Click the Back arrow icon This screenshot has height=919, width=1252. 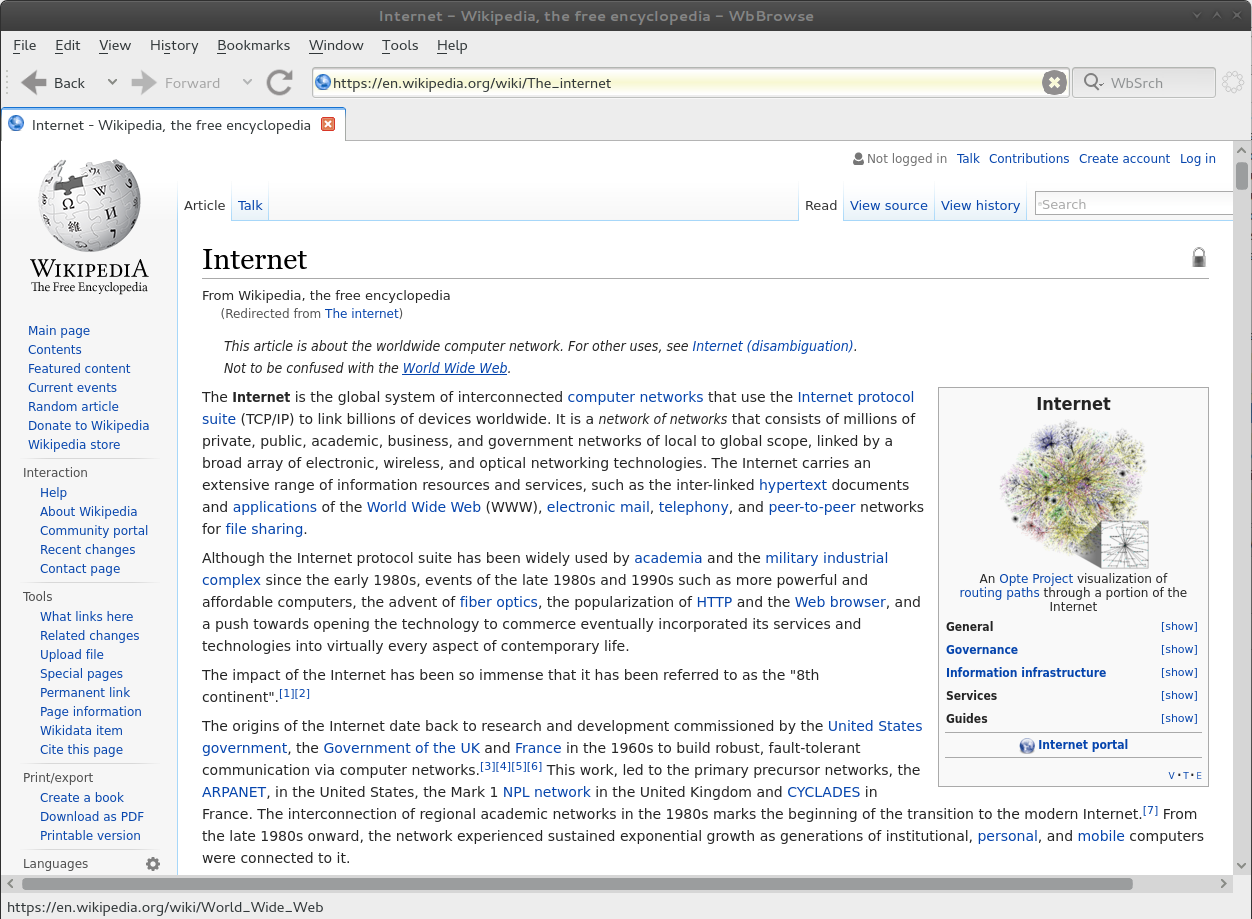click(35, 83)
